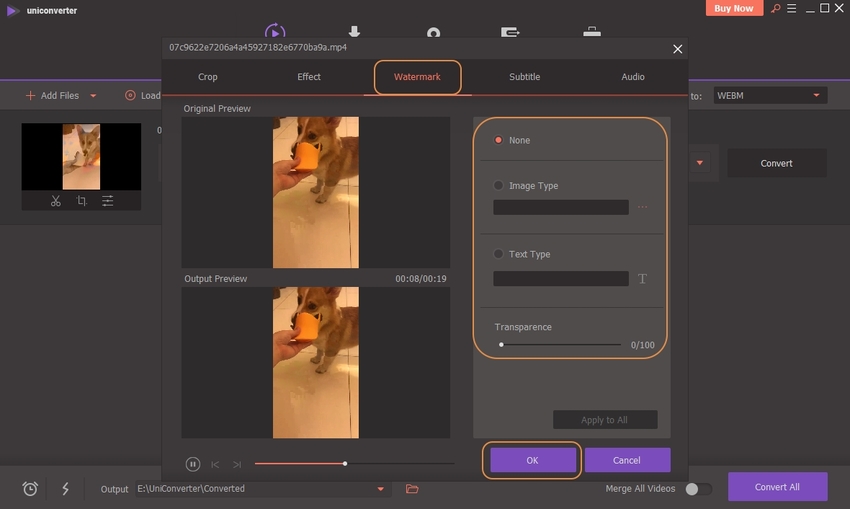Switch to the Effect tab

click(x=309, y=77)
